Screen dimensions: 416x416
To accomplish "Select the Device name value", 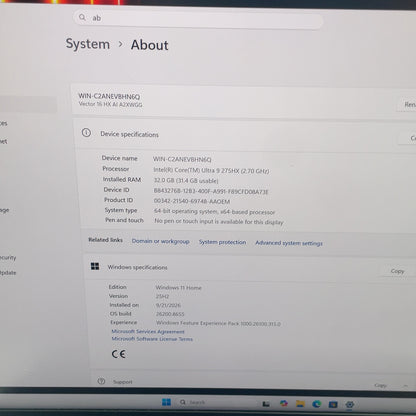I will click(x=182, y=159).
